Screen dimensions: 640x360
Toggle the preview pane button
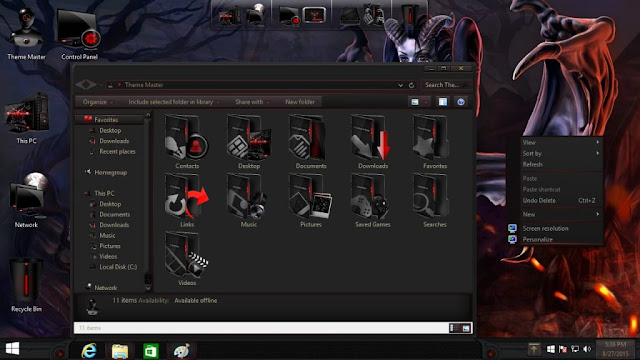[x=443, y=102]
